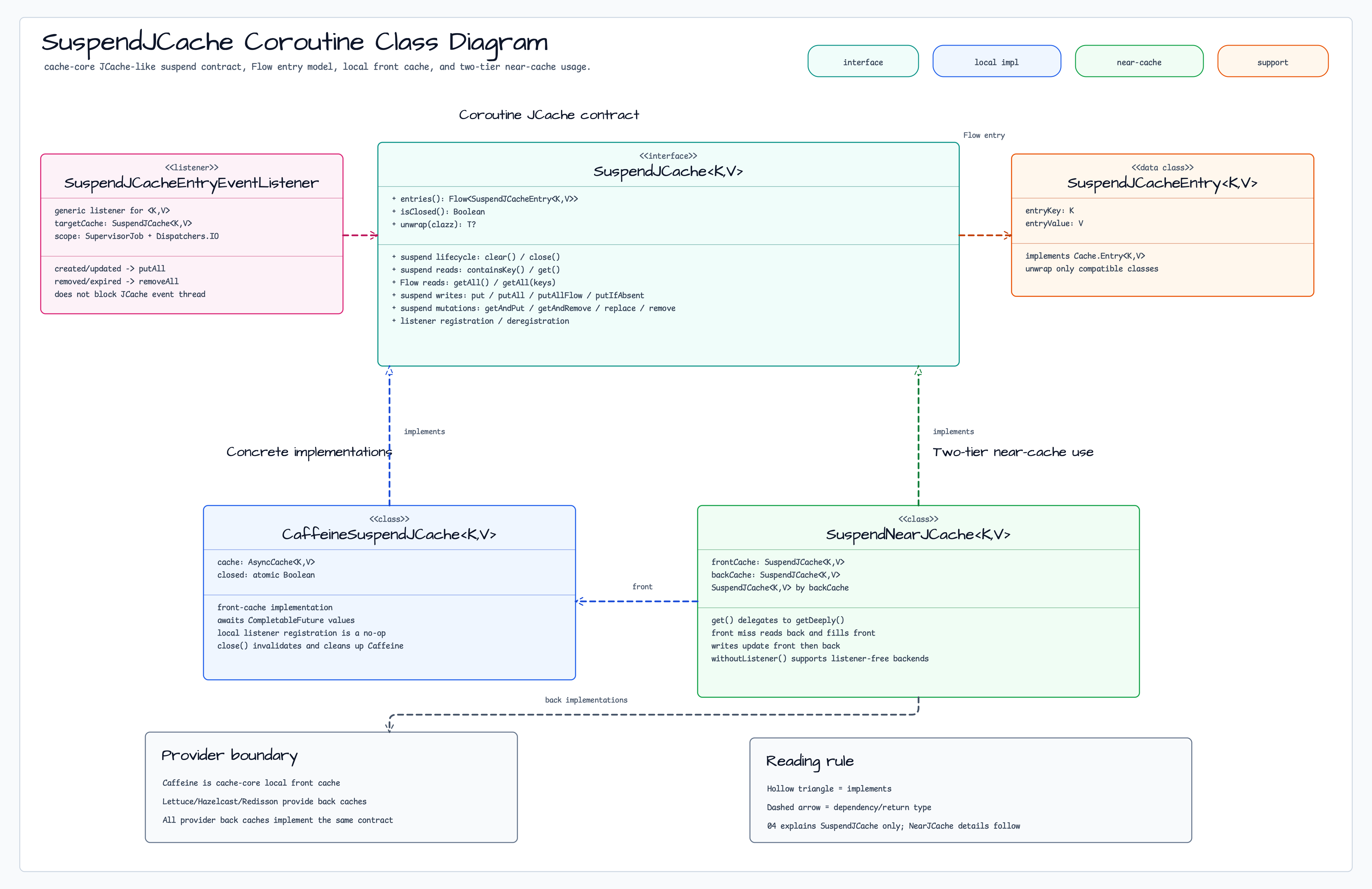The width and height of the screenshot is (1372, 889).
Task: Select the SuspendJCacheEntryEventListener class name
Action: (x=191, y=183)
